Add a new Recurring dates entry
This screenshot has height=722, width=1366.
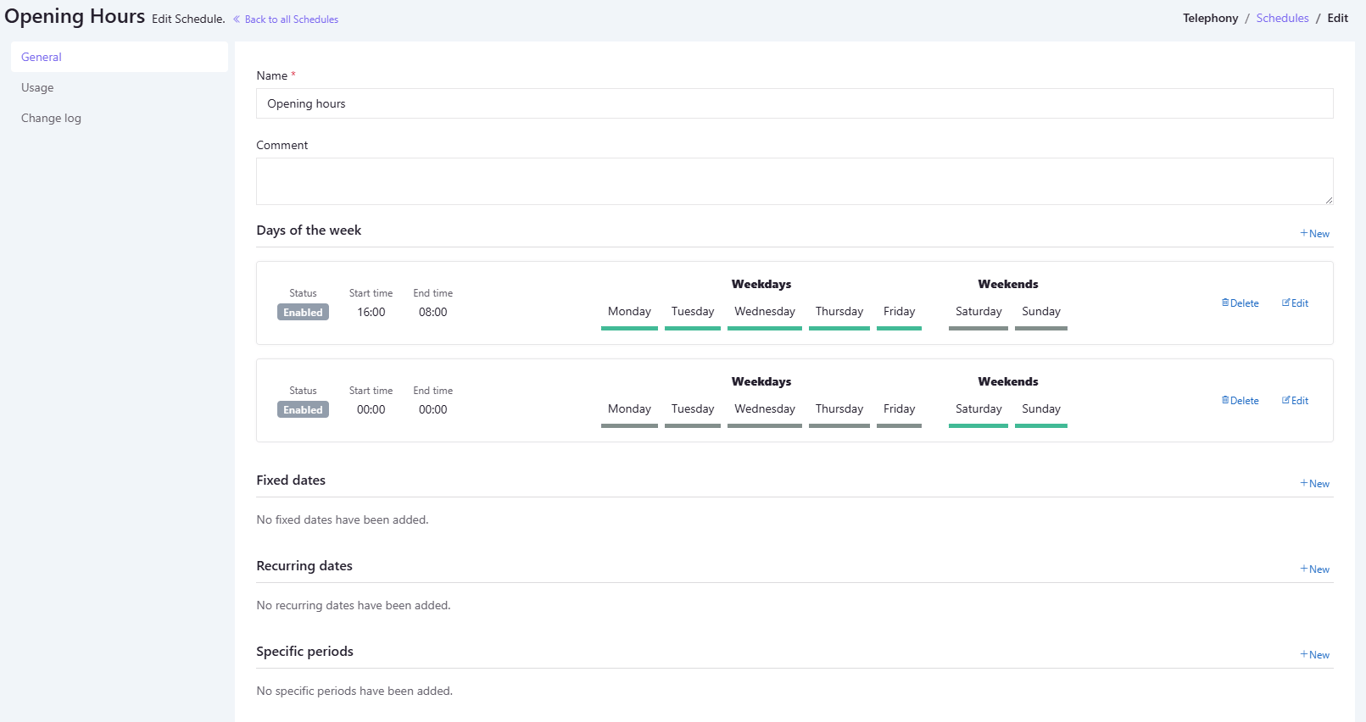pyautogui.click(x=1314, y=569)
